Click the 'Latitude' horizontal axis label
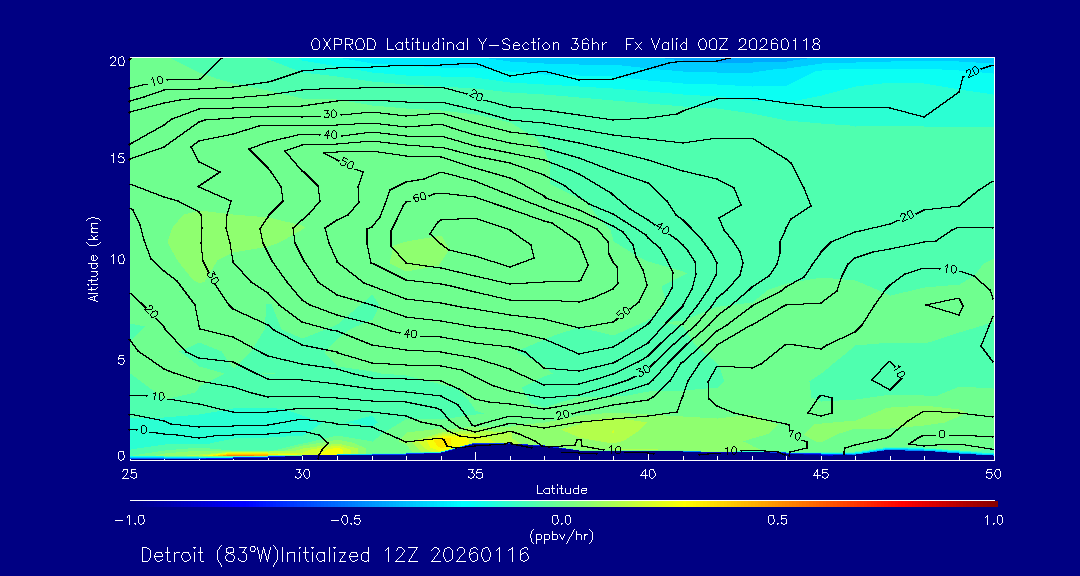Viewport: 1080px width, 576px height. click(561, 490)
